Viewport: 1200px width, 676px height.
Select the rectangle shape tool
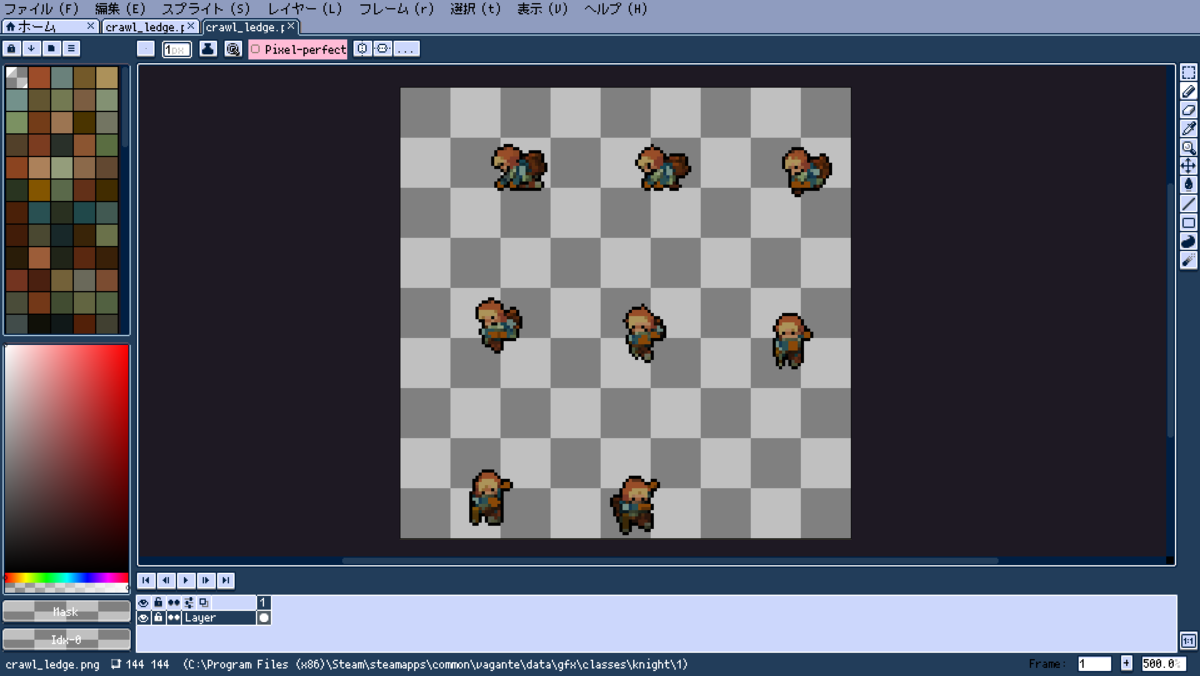pos(1188,223)
